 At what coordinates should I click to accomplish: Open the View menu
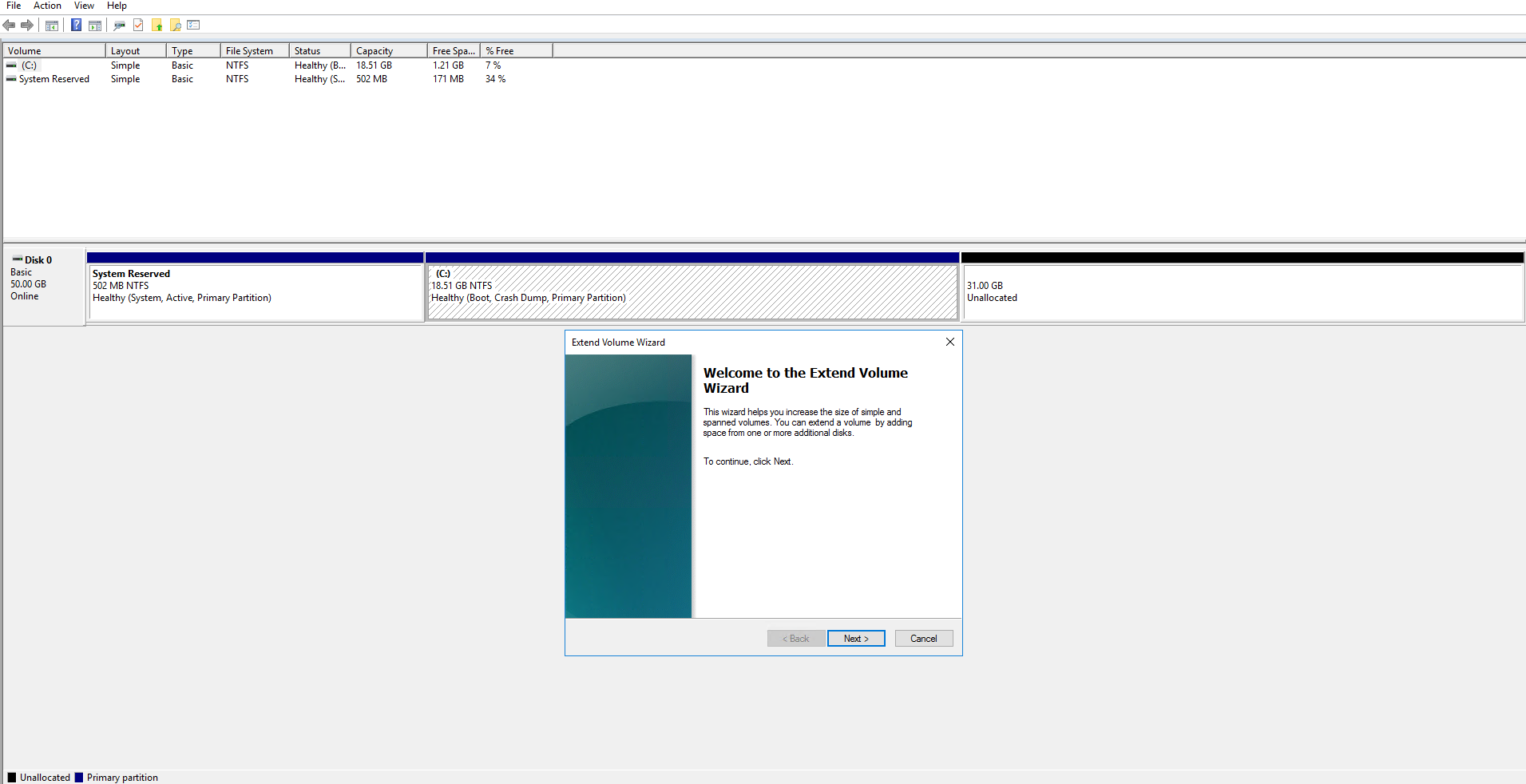(84, 6)
